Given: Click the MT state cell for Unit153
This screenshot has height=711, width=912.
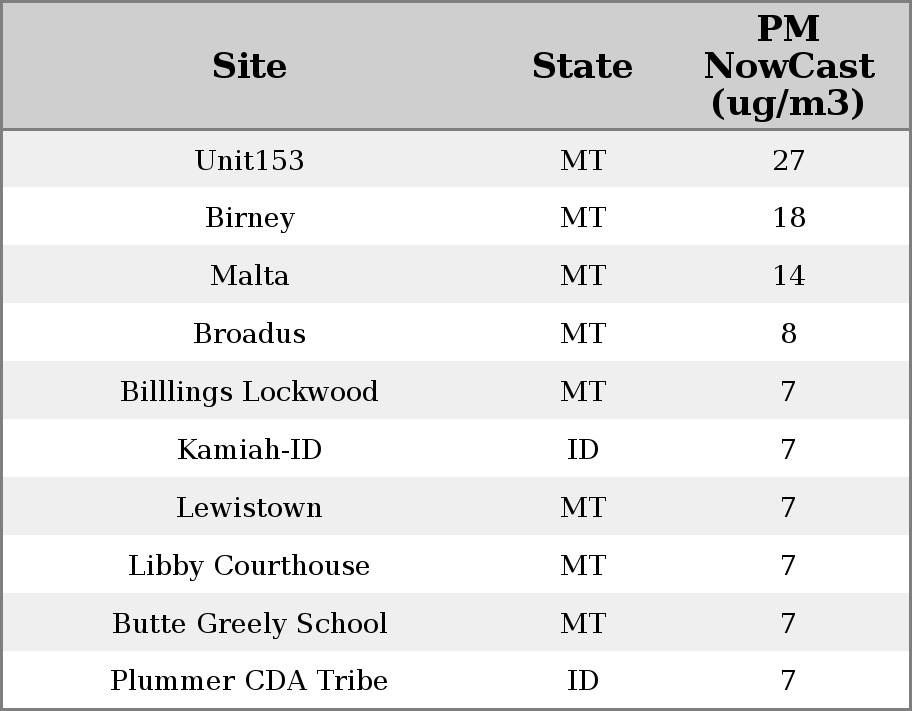Looking at the screenshot, I should point(582,161).
